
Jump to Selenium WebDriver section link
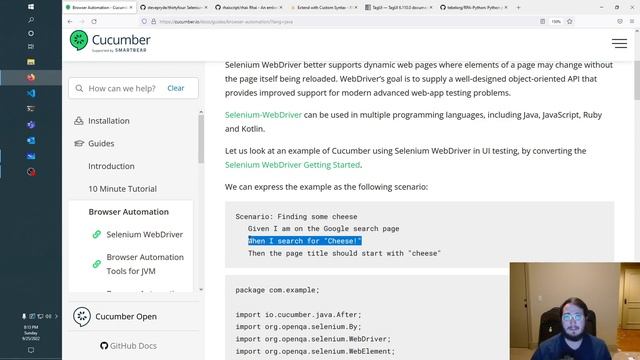[x=144, y=234]
